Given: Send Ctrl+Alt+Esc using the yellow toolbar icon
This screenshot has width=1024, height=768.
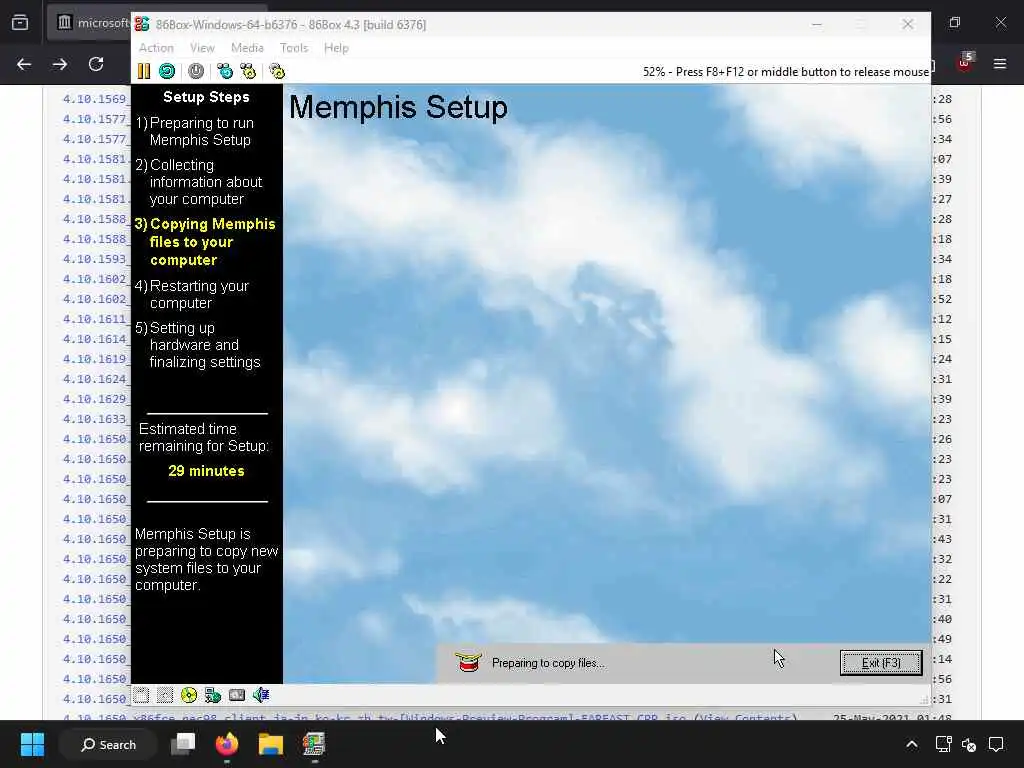Looking at the screenshot, I should coord(248,71).
